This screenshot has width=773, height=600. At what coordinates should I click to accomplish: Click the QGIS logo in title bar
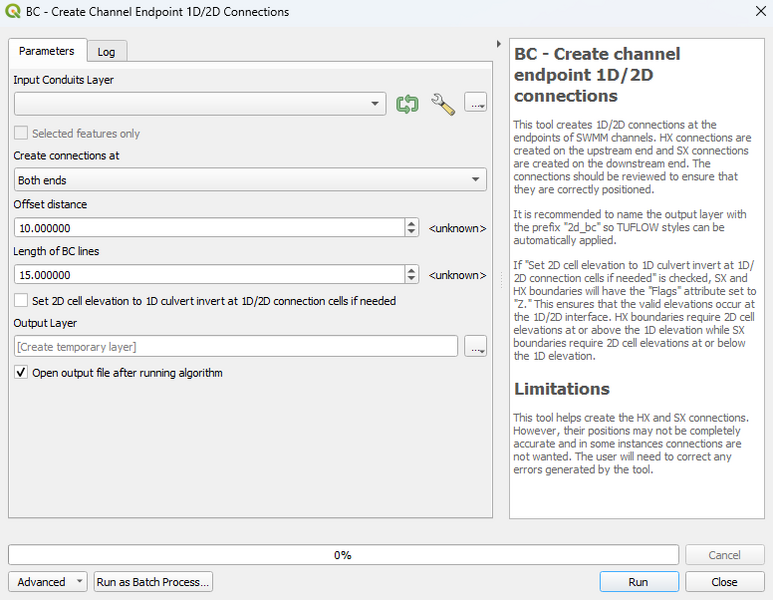(13, 12)
